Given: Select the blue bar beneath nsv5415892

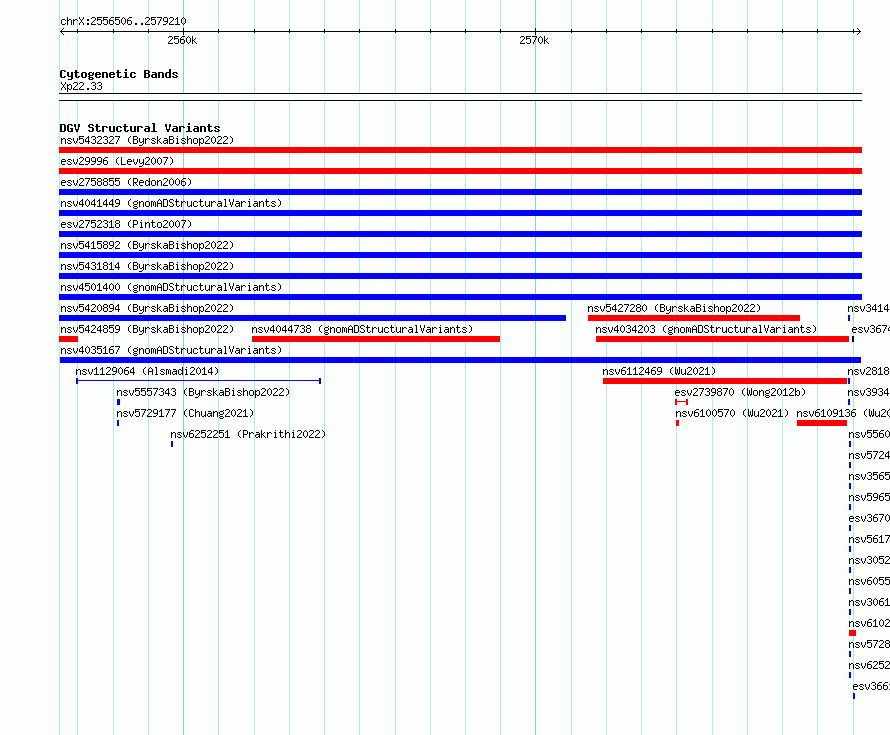Looking at the screenshot, I should pos(460,255).
